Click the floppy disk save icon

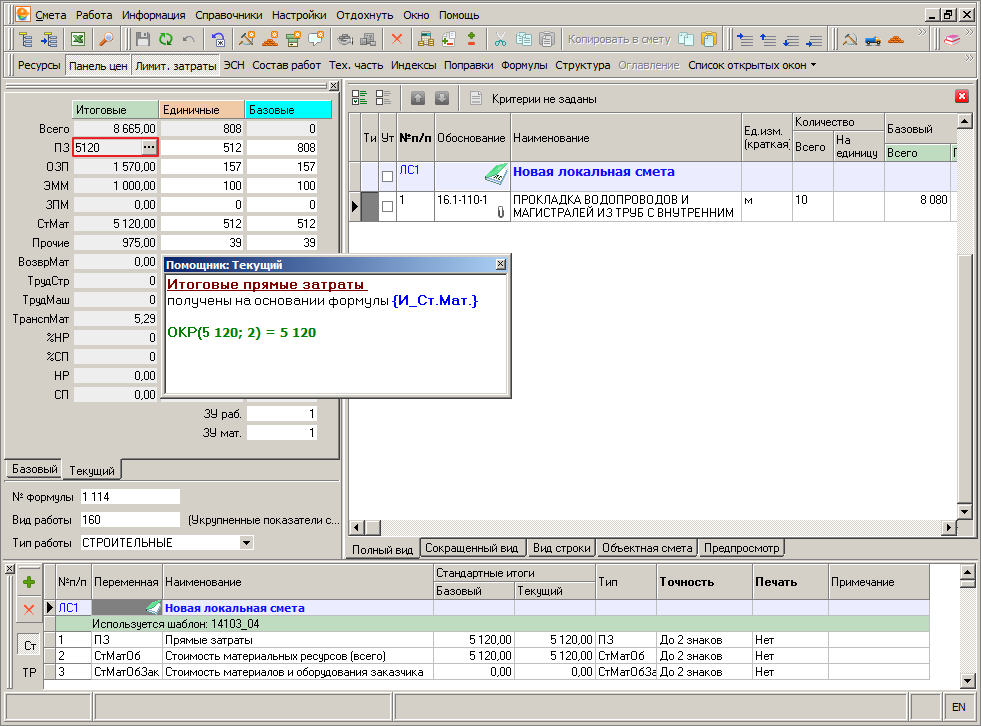pos(143,39)
